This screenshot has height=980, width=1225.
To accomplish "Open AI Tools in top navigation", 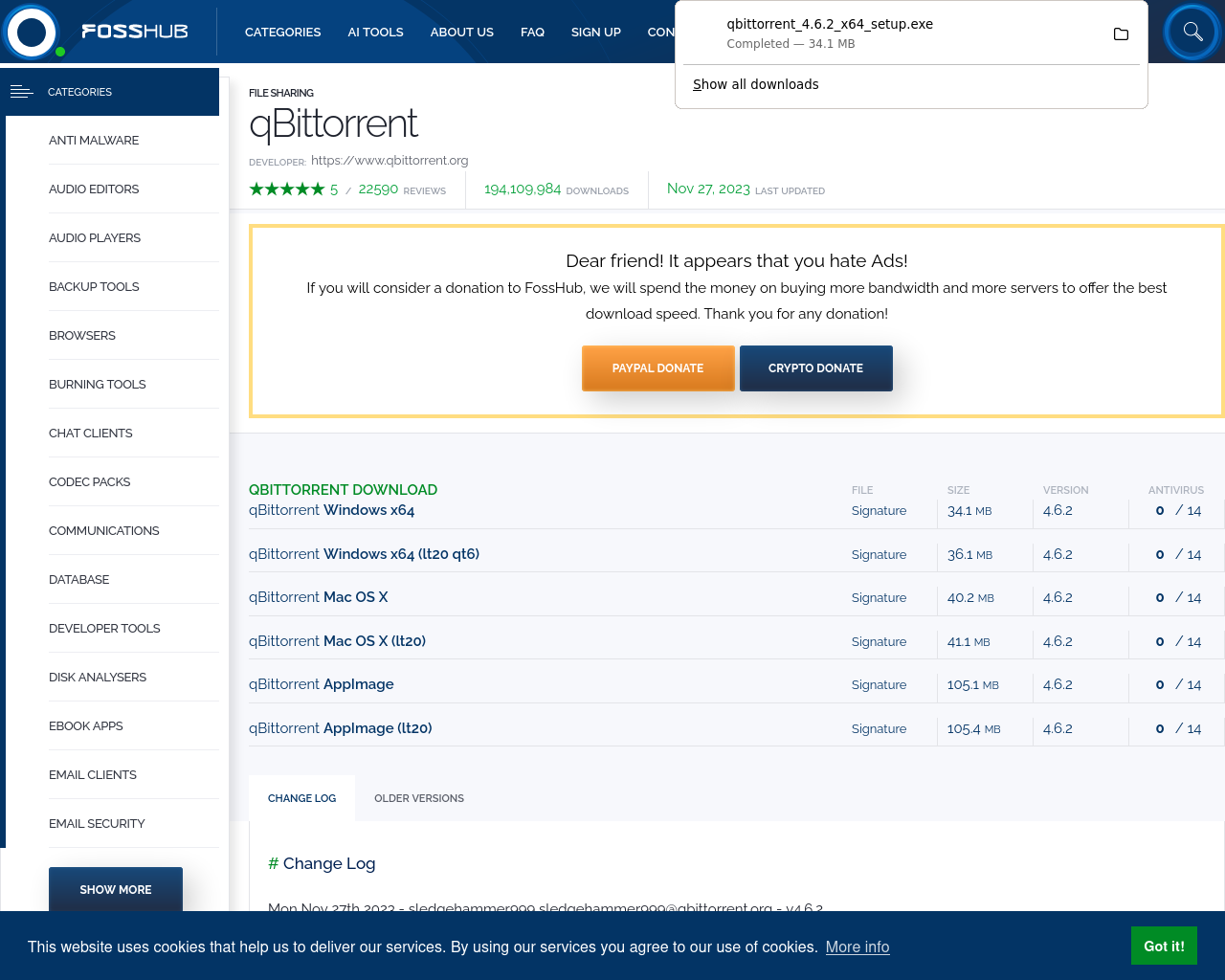I will point(375,32).
